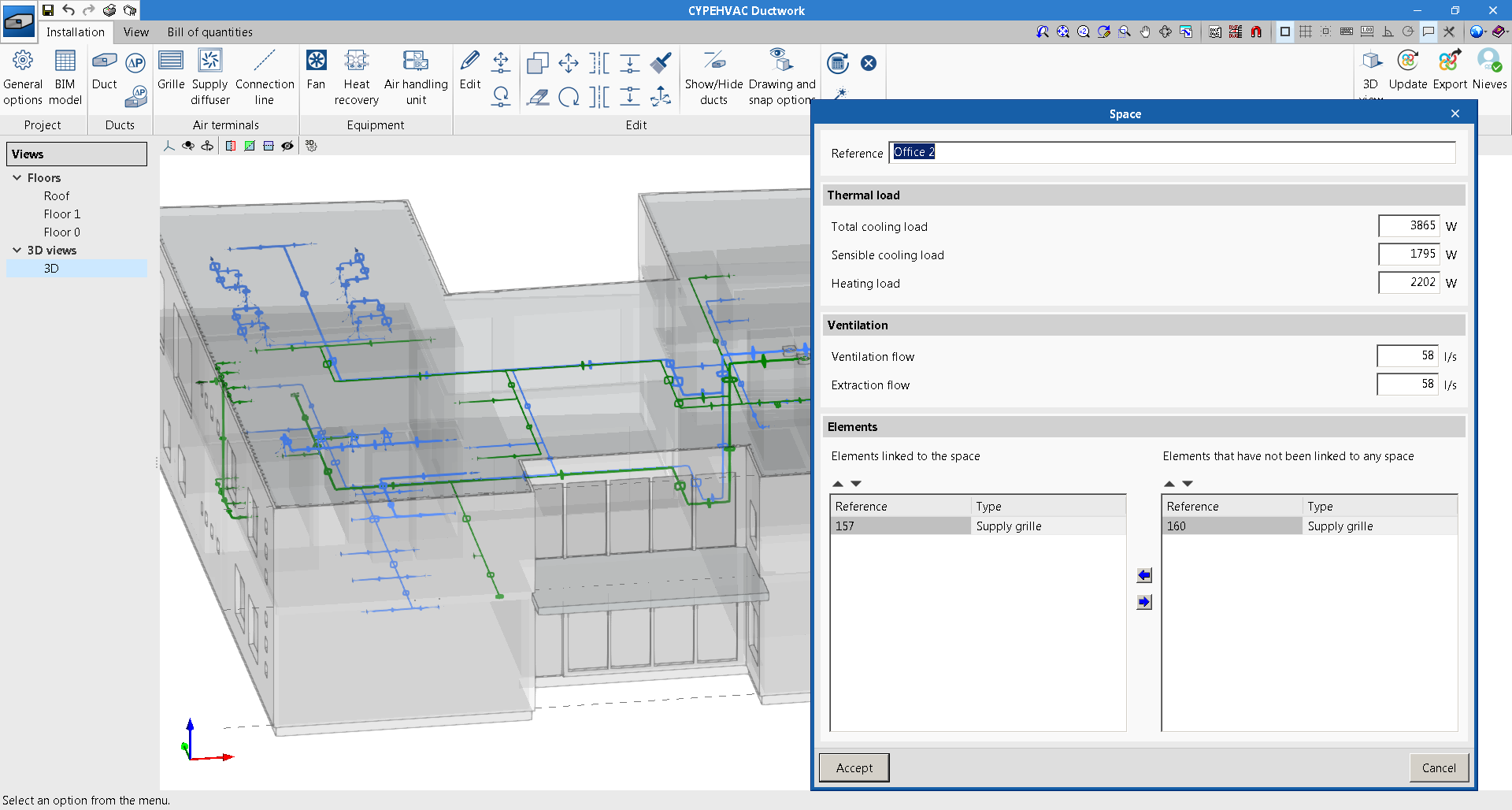The height and width of the screenshot is (810, 1512).
Task: Click the Heating load value field
Action: tap(1409, 282)
